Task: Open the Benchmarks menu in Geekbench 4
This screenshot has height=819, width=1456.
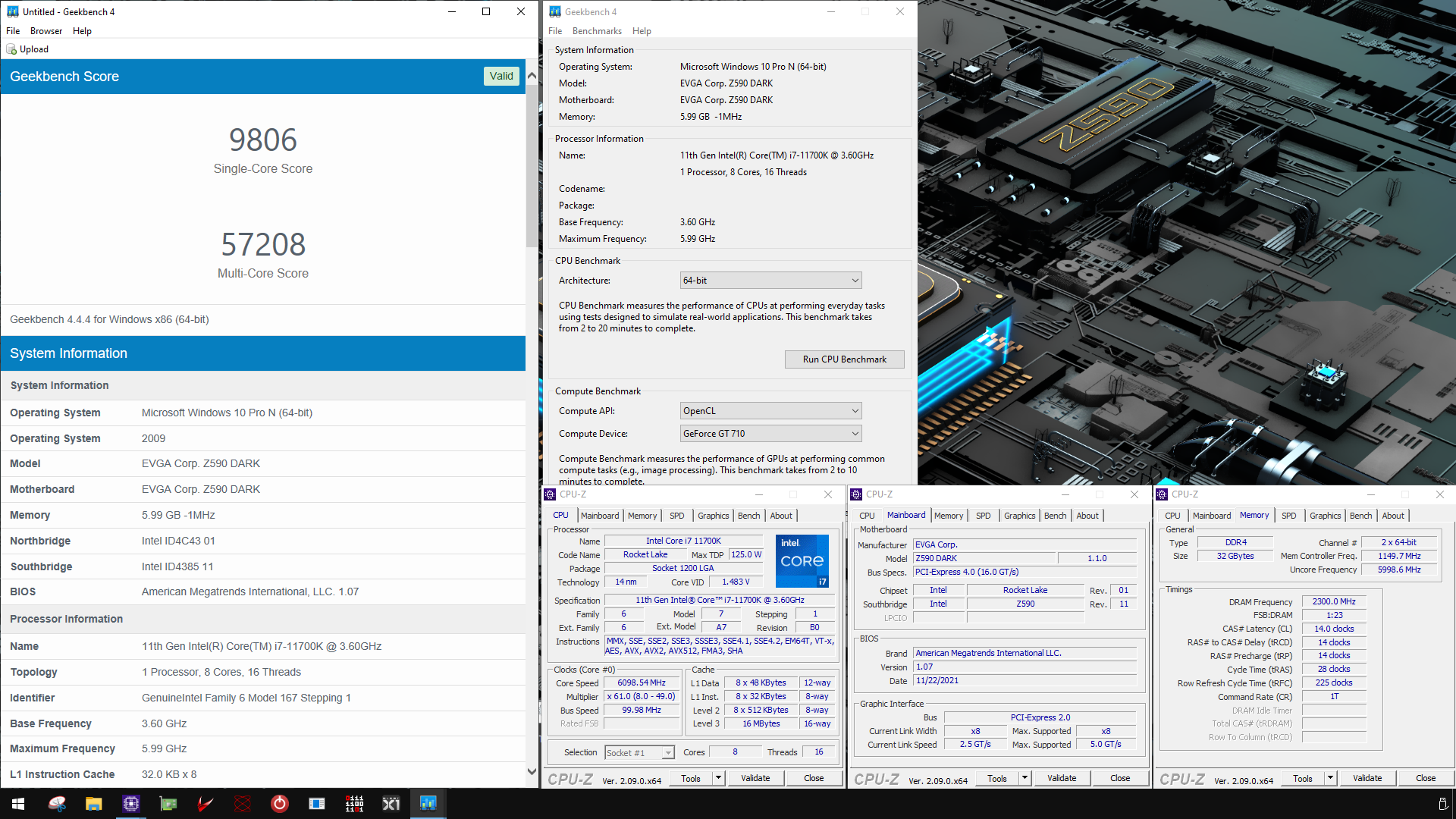Action: click(x=597, y=31)
